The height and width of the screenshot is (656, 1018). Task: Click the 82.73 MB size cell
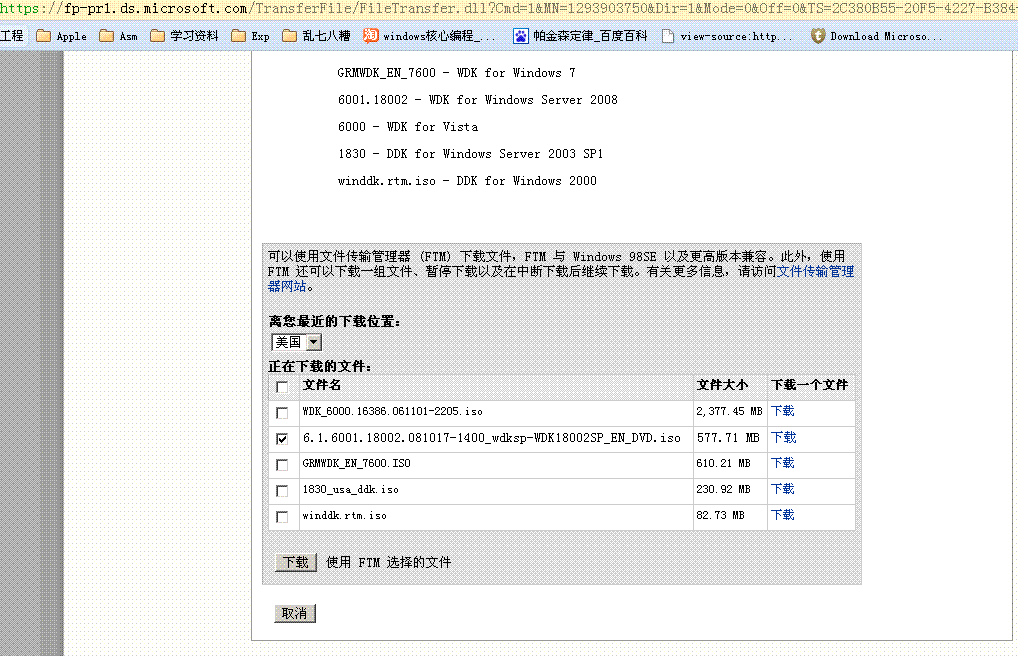[x=720, y=515]
